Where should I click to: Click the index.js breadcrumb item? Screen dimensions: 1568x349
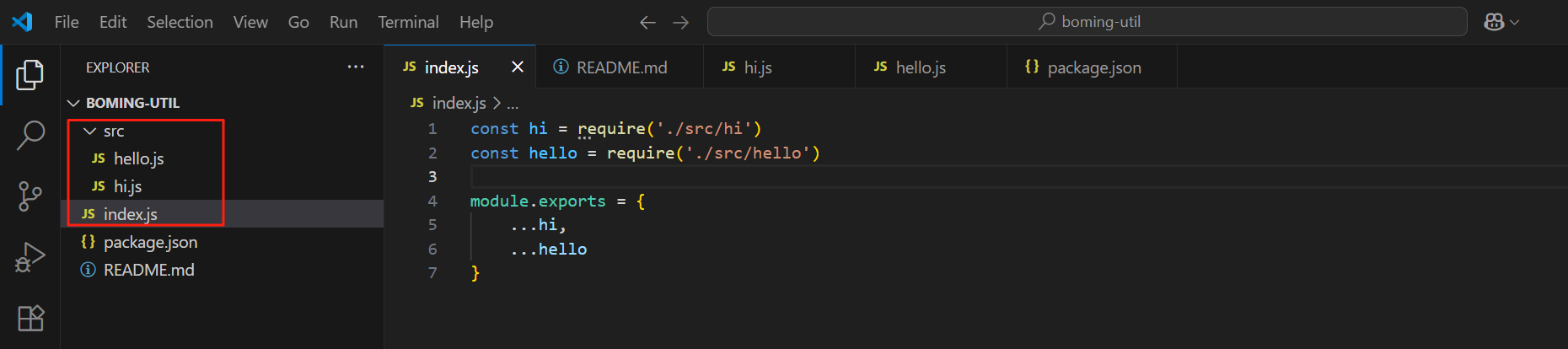(459, 103)
